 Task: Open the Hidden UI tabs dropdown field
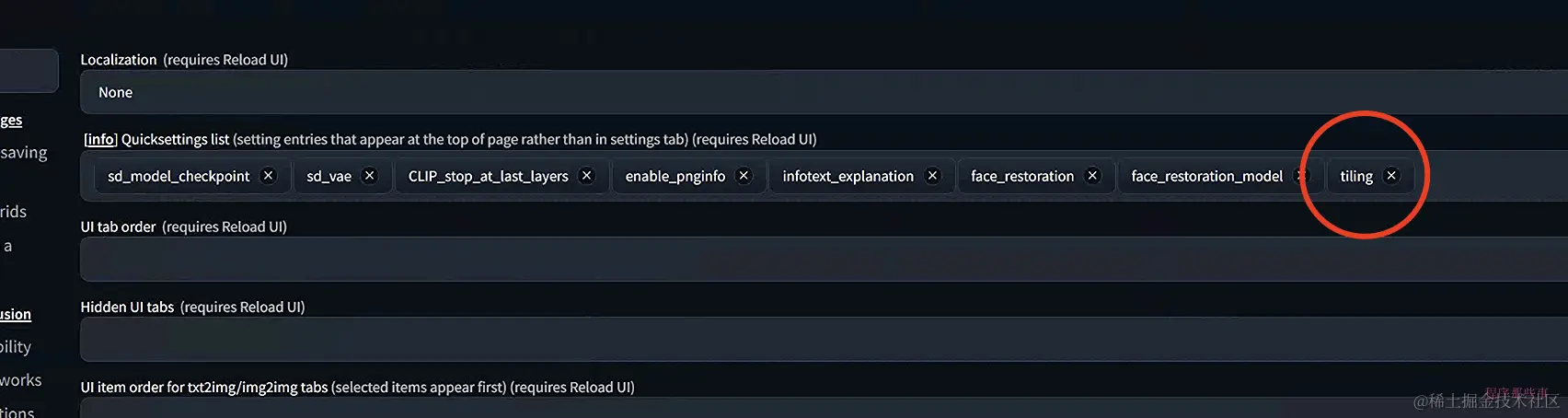824,339
